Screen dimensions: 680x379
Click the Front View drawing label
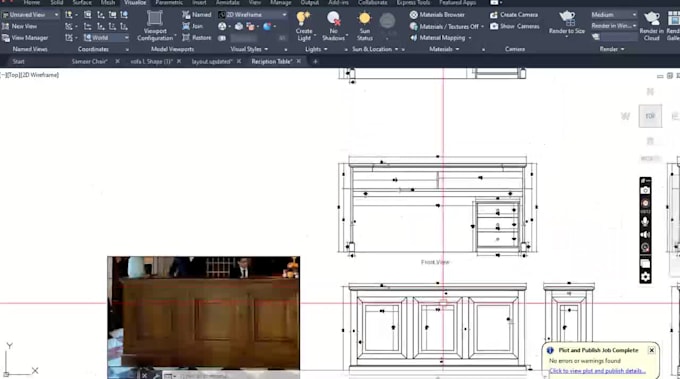435,262
